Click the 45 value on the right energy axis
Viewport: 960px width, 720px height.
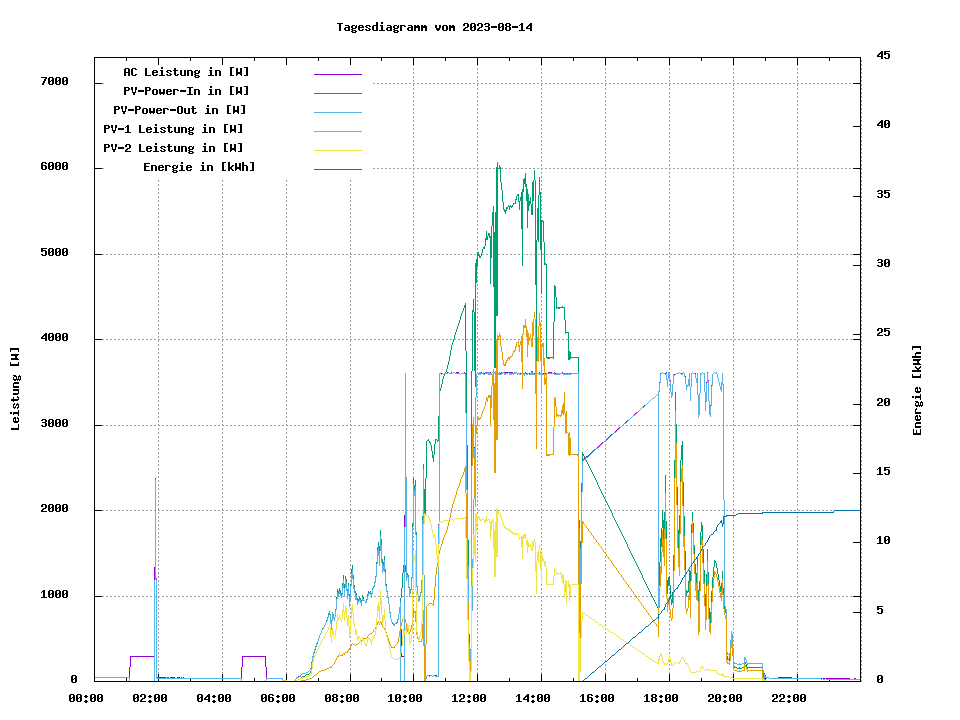point(883,55)
